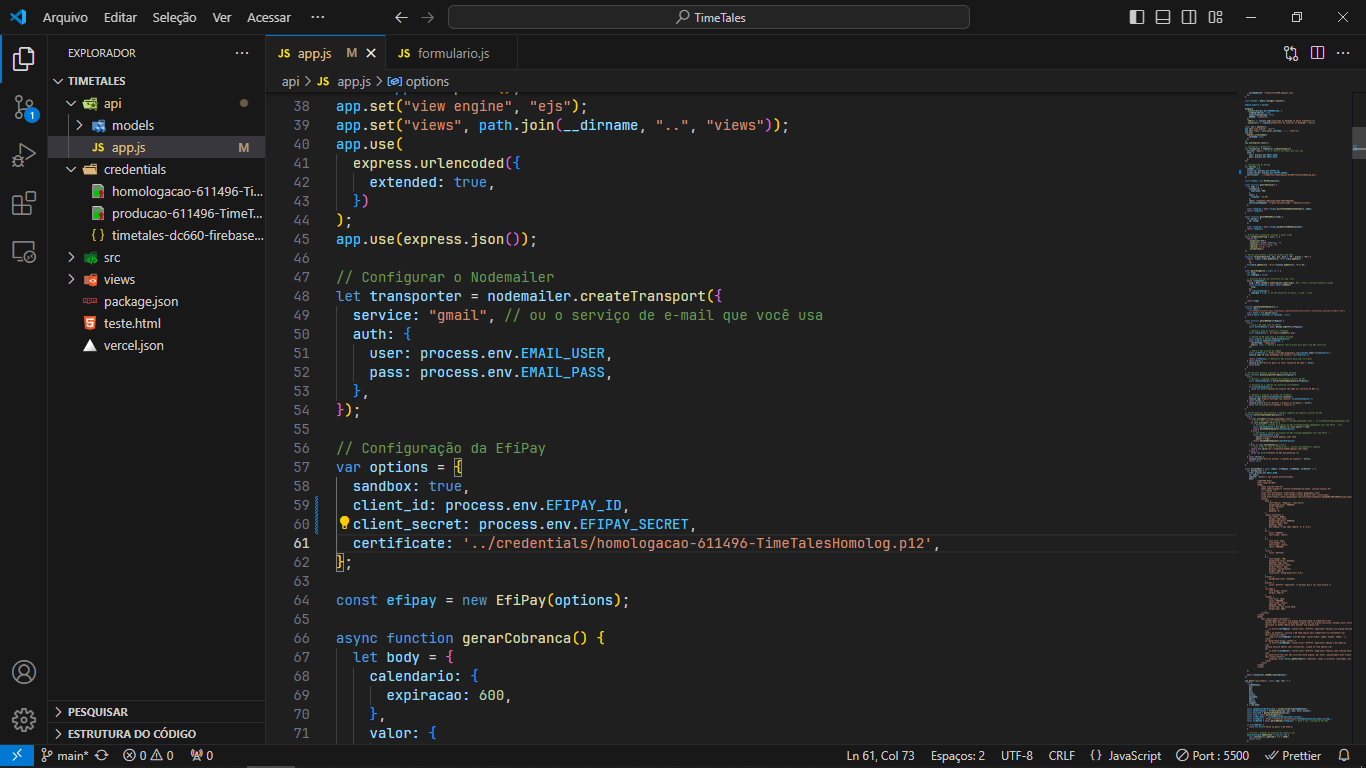Go back using the navigation arrow
Image resolution: width=1366 pixels, height=768 pixels.
(401, 17)
